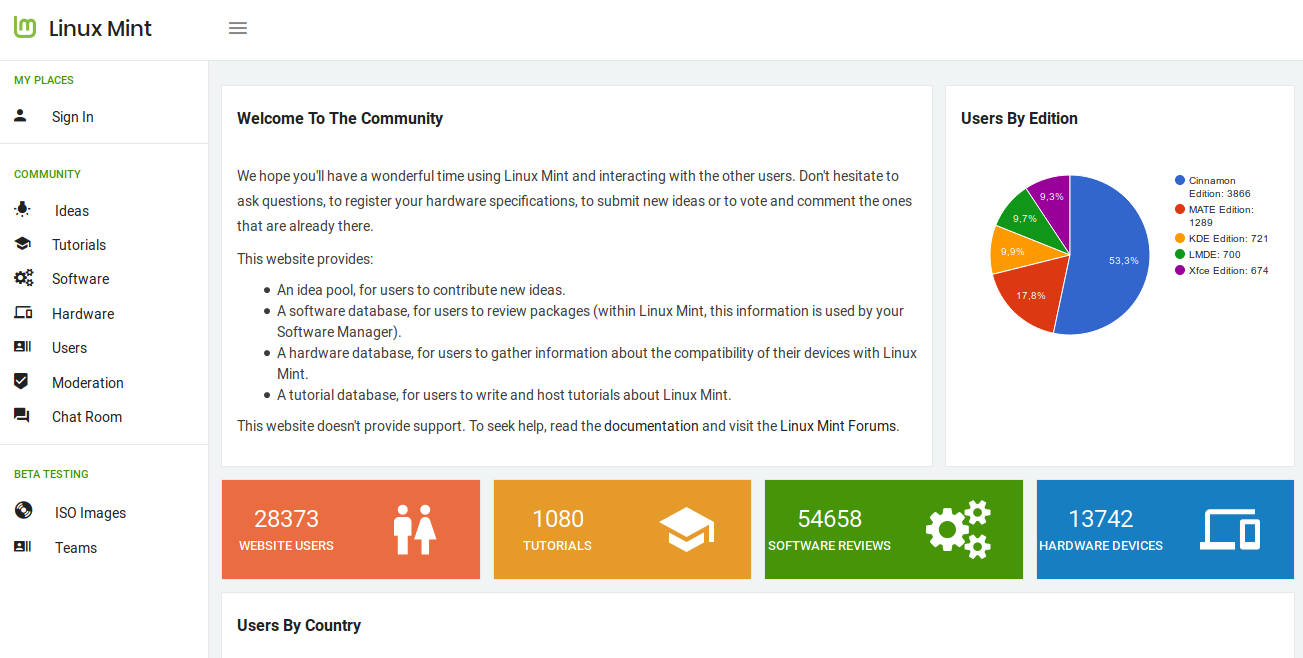Image resolution: width=1303 pixels, height=658 pixels.
Task: Select the MATE Edition: 1289 legend label
Action: click(1221, 216)
